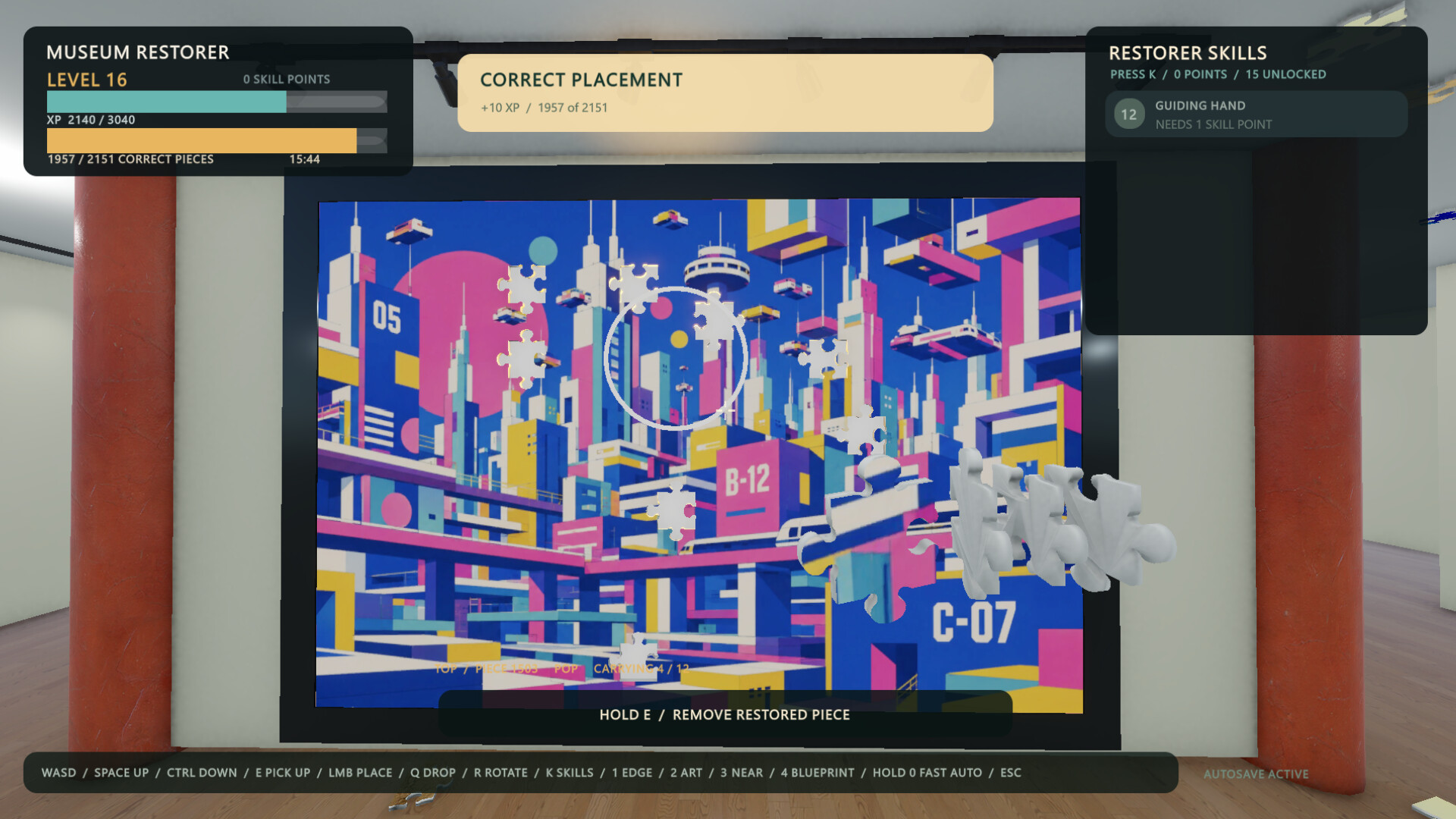This screenshot has width=1456, height=819.
Task: Click the ESC hint in controls bar
Action: pyautogui.click(x=1011, y=773)
